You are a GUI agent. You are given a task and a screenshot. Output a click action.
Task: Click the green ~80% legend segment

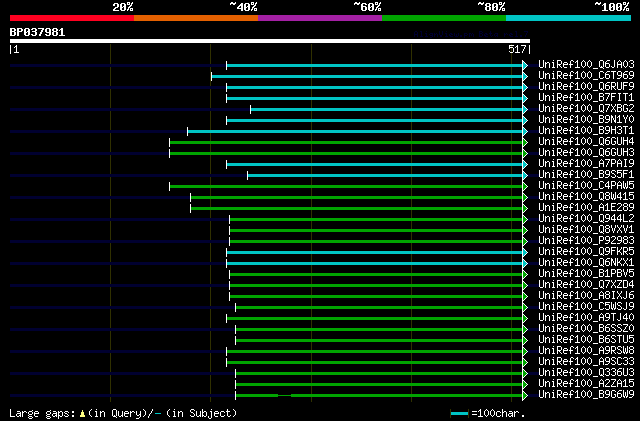tap(444, 18)
